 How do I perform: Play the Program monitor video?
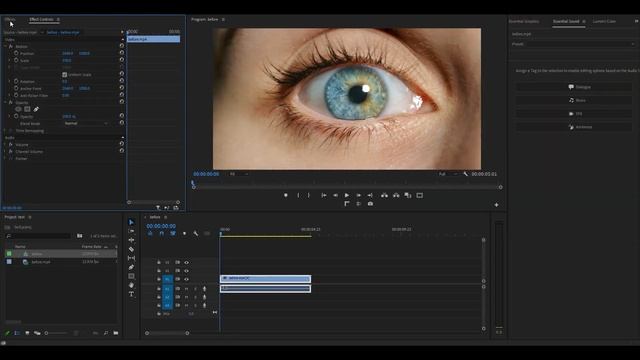tap(347, 196)
